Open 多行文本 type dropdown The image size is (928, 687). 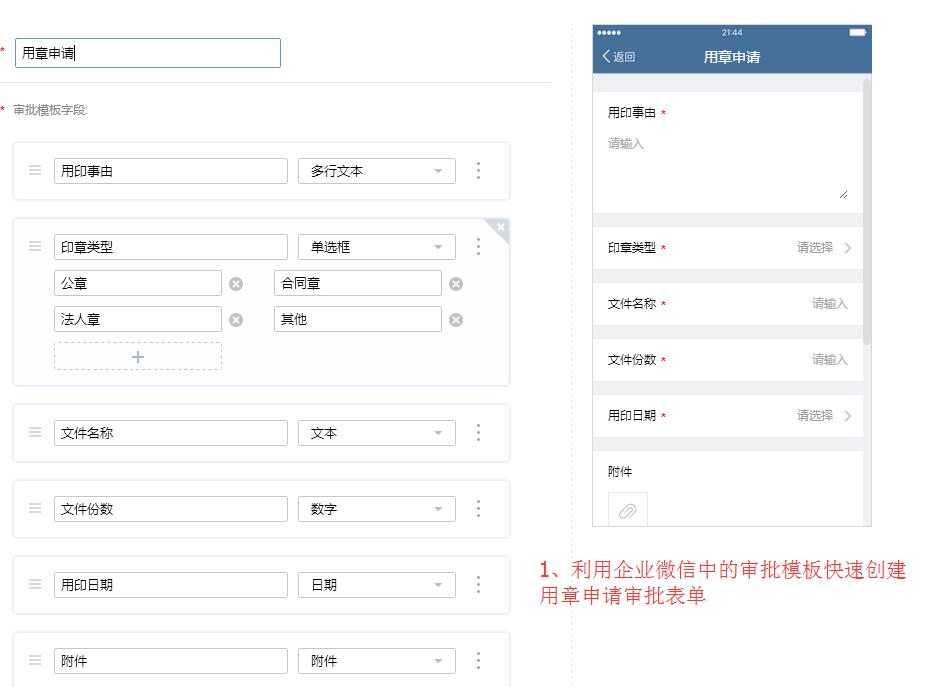(x=376, y=171)
